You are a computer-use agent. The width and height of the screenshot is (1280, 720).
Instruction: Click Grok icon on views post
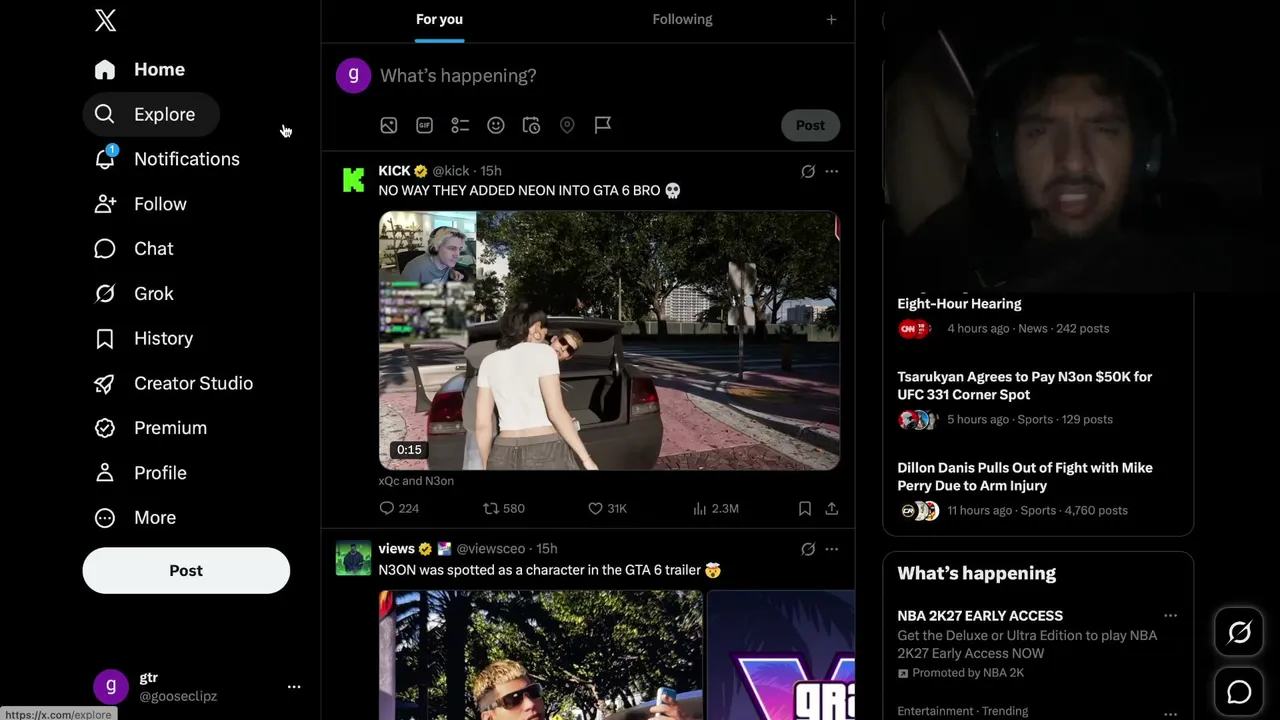(808, 549)
